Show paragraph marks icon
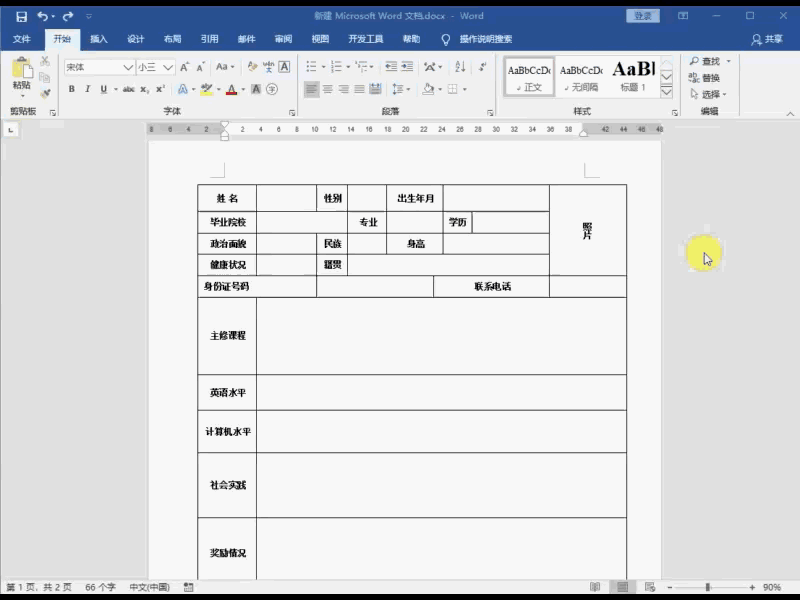Screen dimensions: 800x600 (482, 66)
